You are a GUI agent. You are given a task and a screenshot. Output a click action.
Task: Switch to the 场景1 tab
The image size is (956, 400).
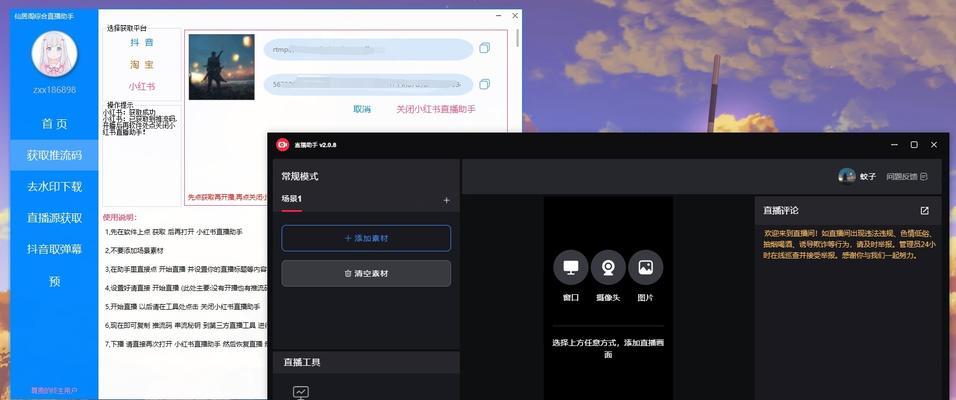291,199
